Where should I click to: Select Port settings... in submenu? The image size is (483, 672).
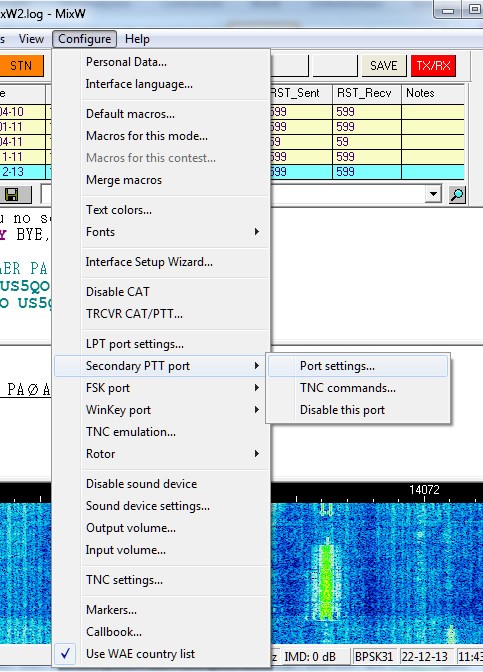click(358, 366)
